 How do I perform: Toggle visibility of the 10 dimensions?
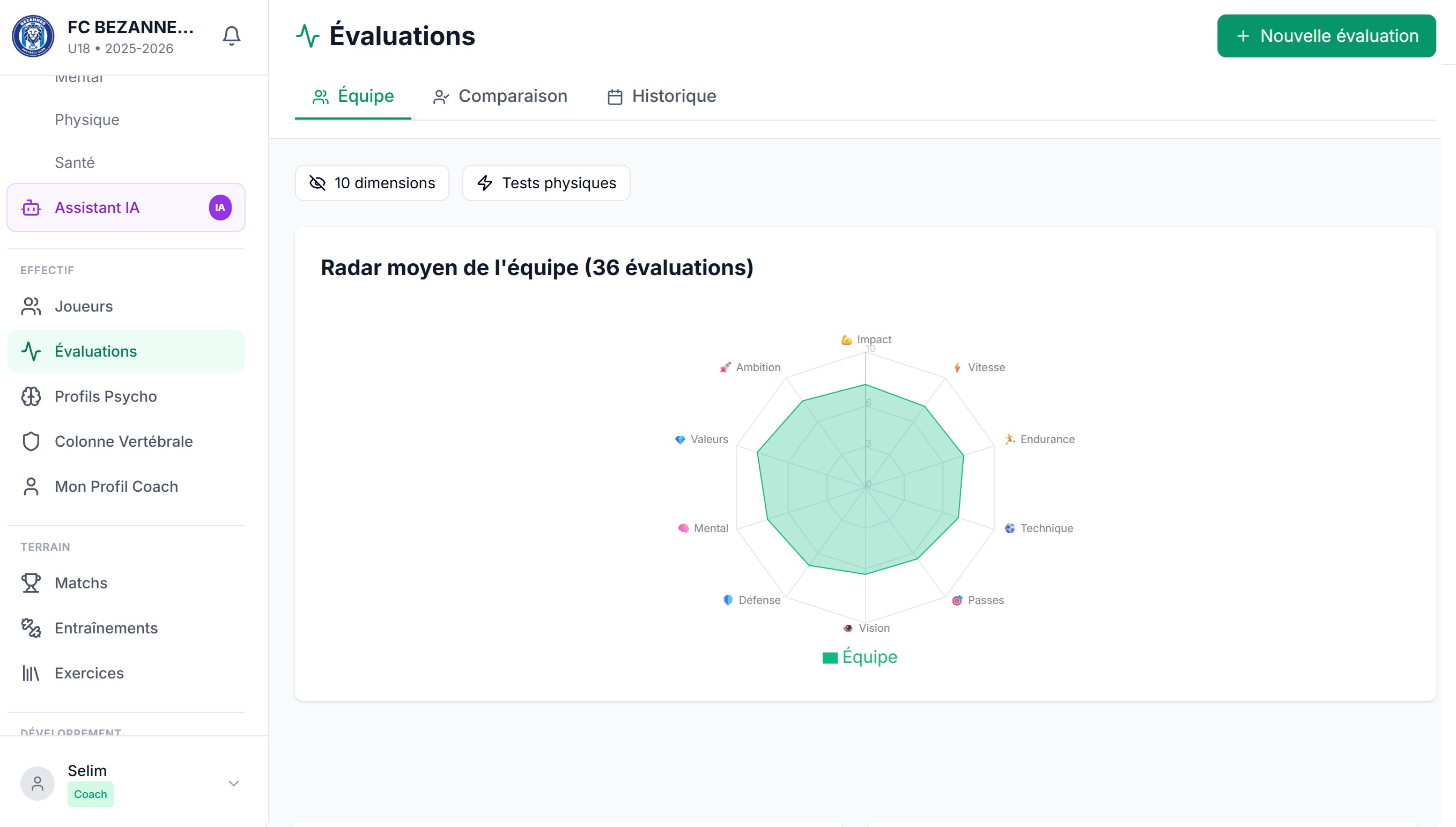coord(372,183)
